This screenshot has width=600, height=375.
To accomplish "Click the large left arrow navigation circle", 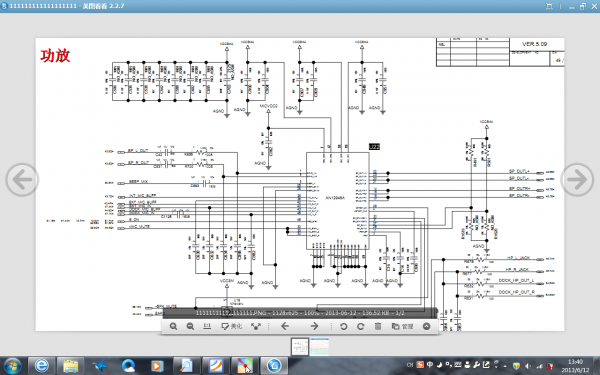I will (x=22, y=179).
